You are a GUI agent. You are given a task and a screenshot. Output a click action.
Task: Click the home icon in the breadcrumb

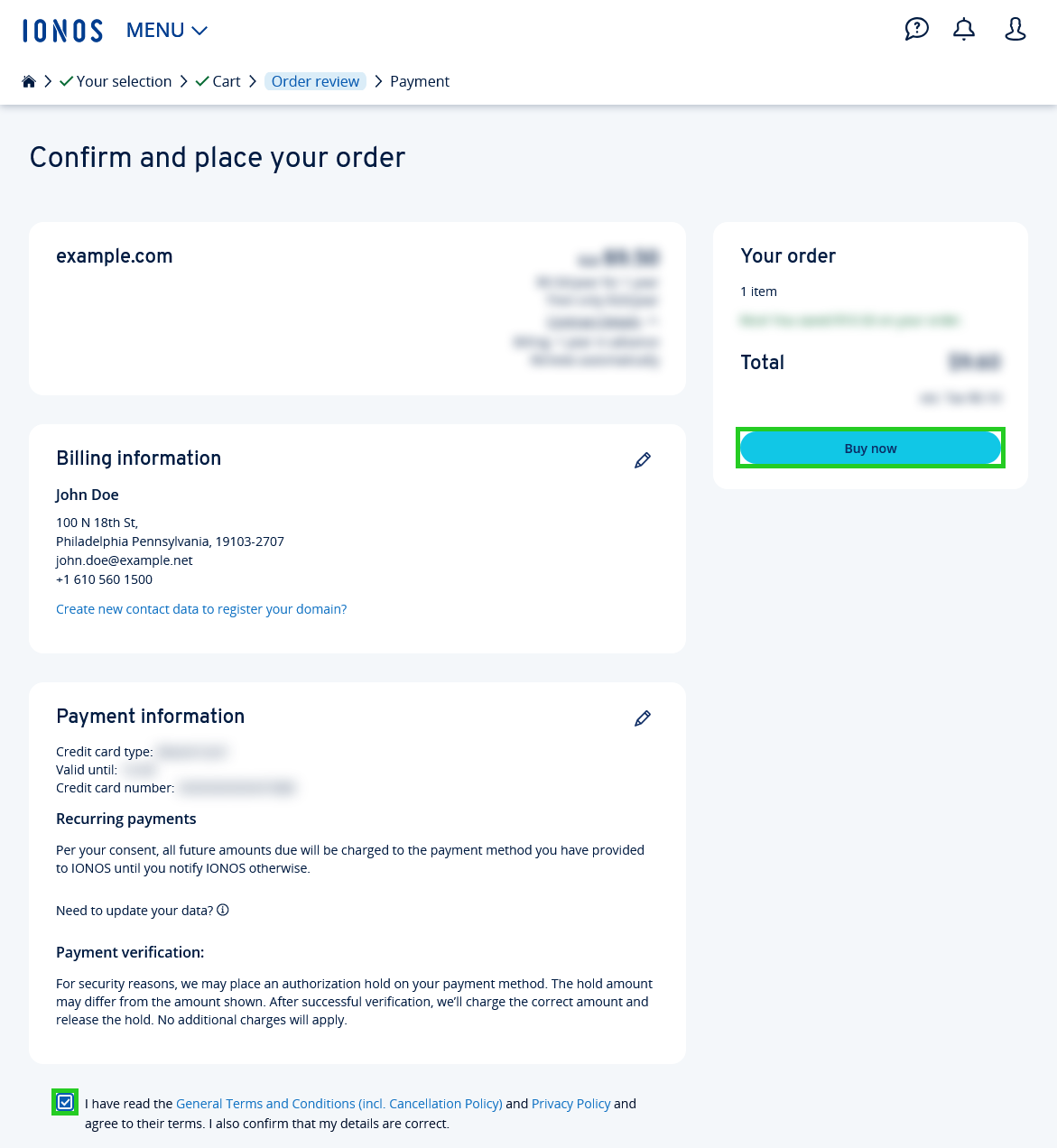point(28,80)
